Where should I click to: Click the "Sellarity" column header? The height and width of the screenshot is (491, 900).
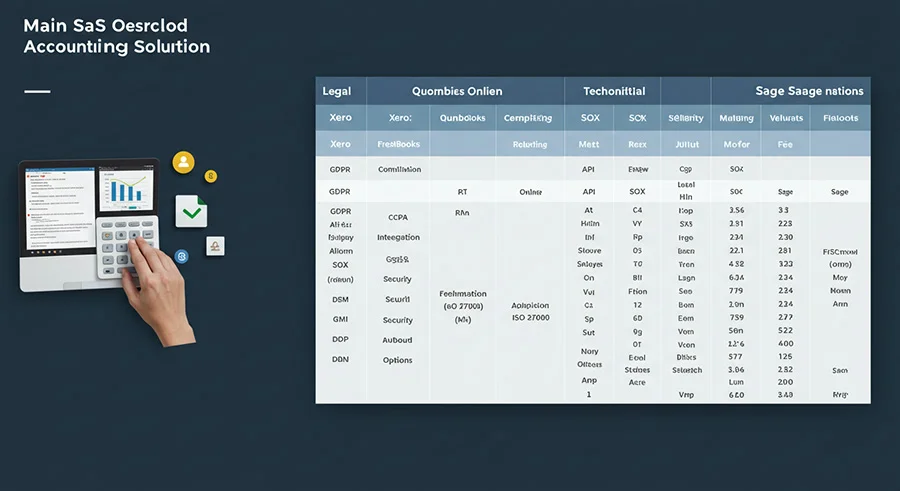tap(685, 118)
